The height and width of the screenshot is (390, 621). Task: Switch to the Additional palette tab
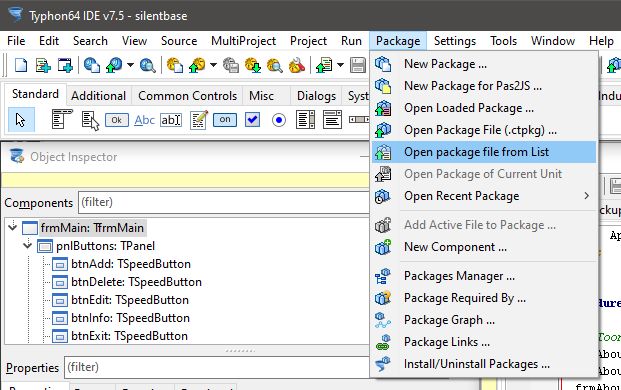click(x=98, y=96)
